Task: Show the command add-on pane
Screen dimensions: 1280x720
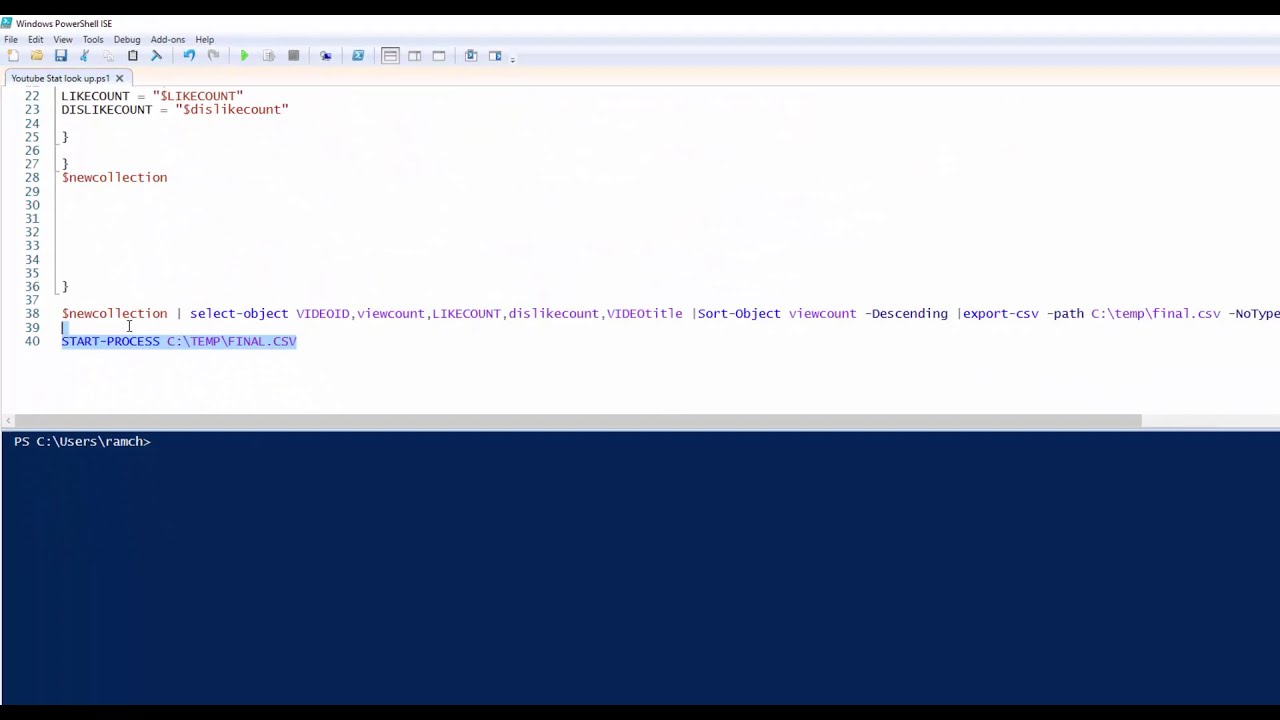Action: 495,56
